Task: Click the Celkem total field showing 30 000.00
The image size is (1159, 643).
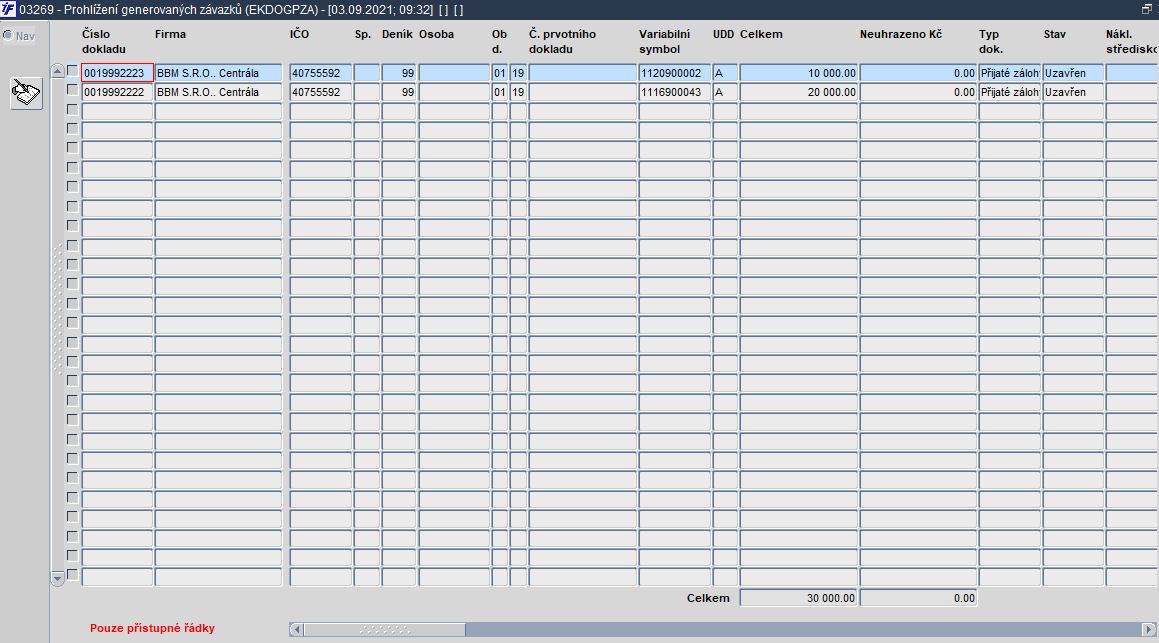Action: (x=798, y=598)
